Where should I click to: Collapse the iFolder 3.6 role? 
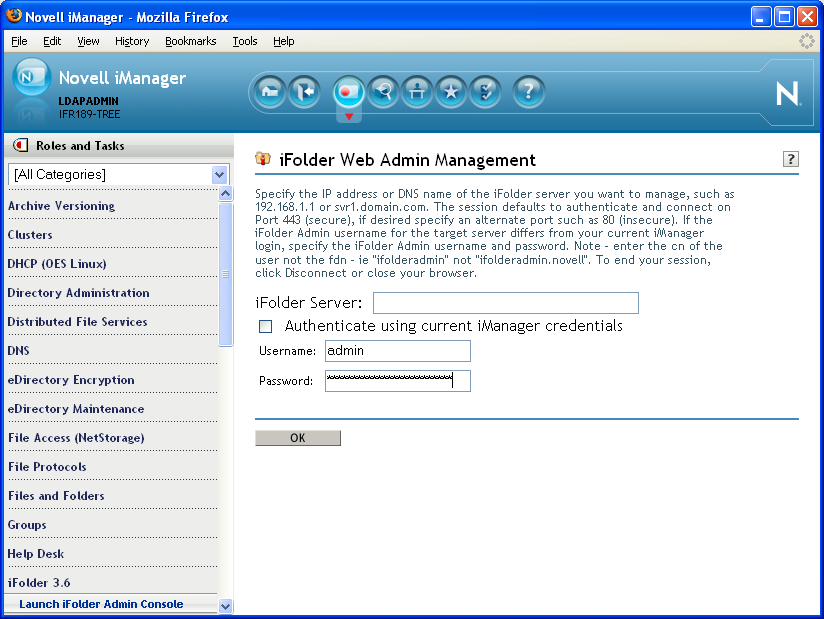coord(39,583)
